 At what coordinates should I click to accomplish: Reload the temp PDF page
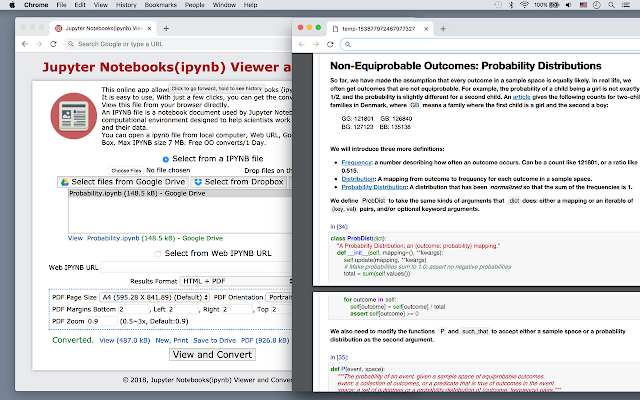point(330,44)
